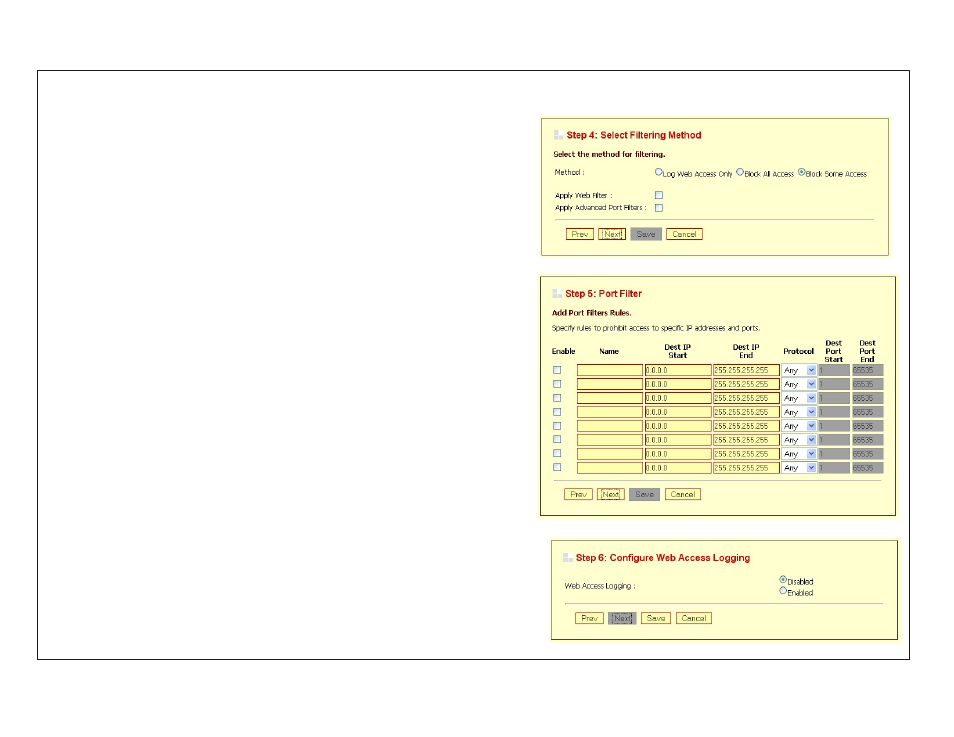The width and height of the screenshot is (954, 737).
Task: Tick the Apply Web Filter checkbox
Action: 659,195
